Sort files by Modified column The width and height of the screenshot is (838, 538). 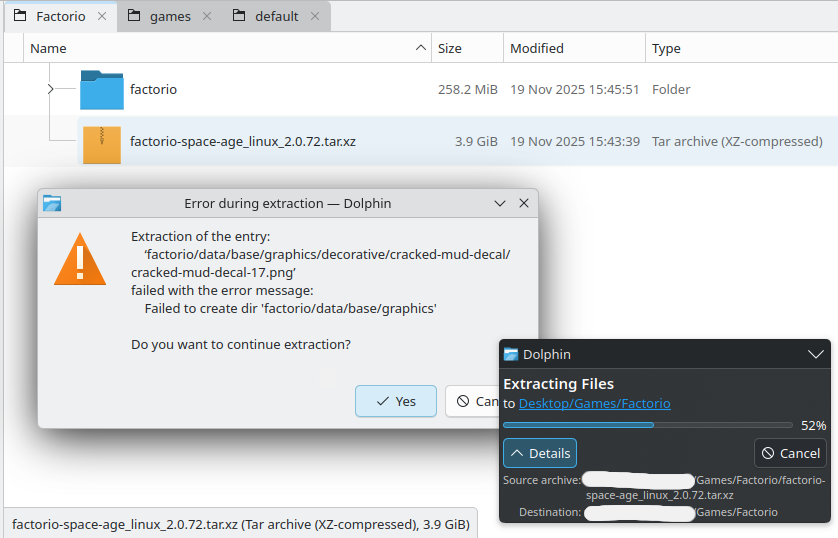click(x=575, y=48)
